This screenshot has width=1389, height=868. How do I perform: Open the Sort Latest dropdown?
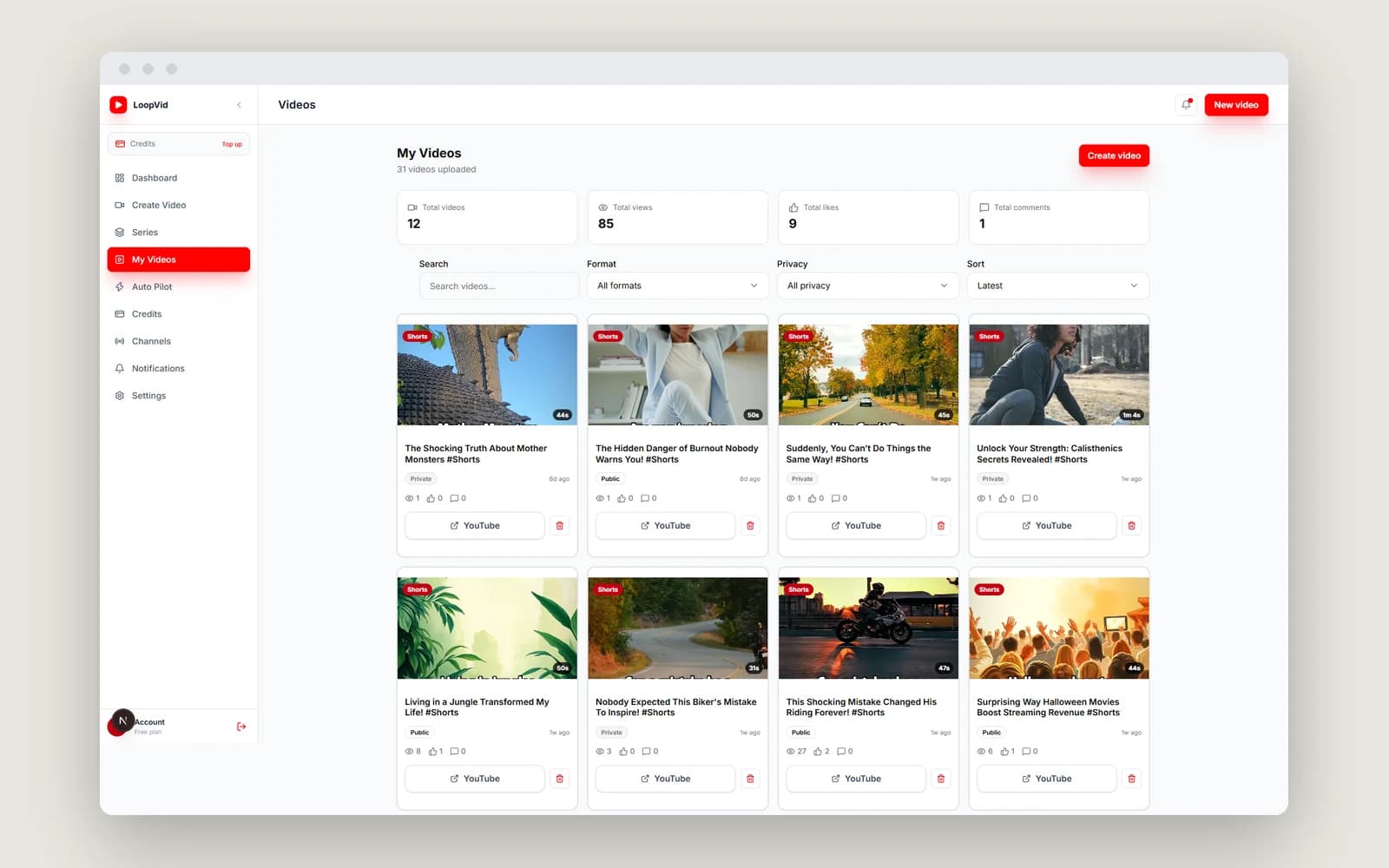pos(1057,286)
